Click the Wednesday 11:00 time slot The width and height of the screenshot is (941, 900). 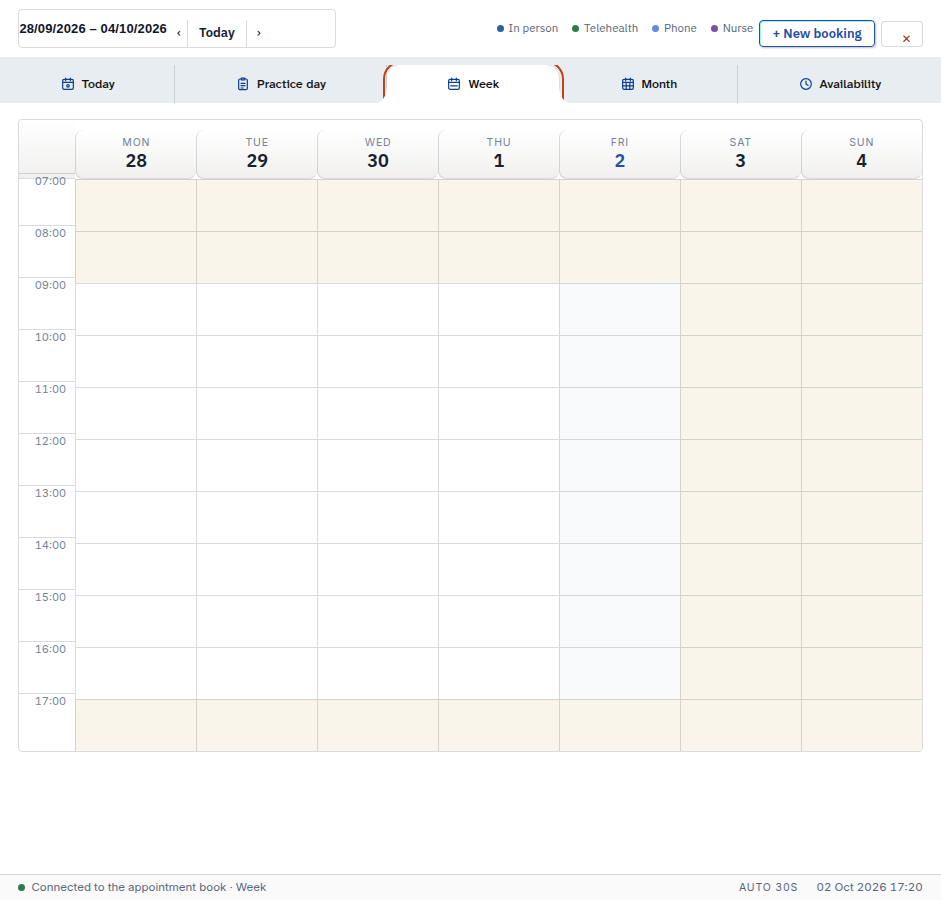pos(378,413)
